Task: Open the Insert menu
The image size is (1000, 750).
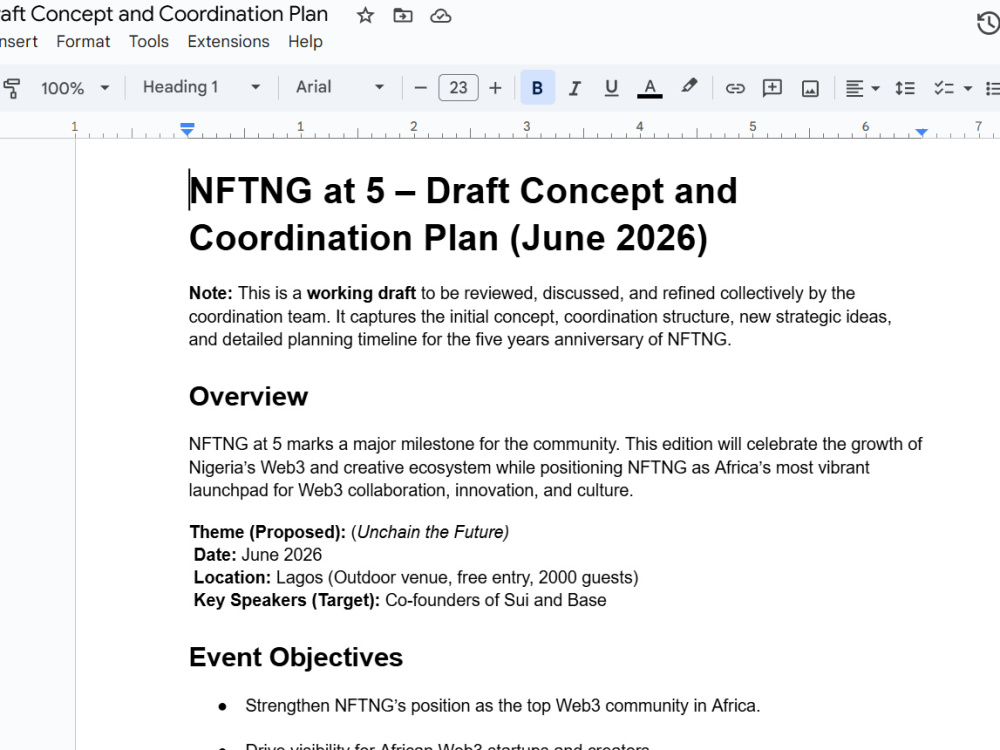Action: tap(18, 41)
